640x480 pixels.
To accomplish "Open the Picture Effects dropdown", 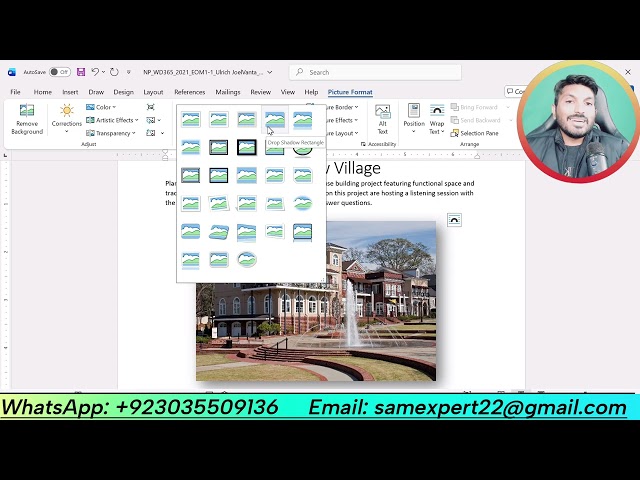I will pyautogui.click(x=342, y=120).
